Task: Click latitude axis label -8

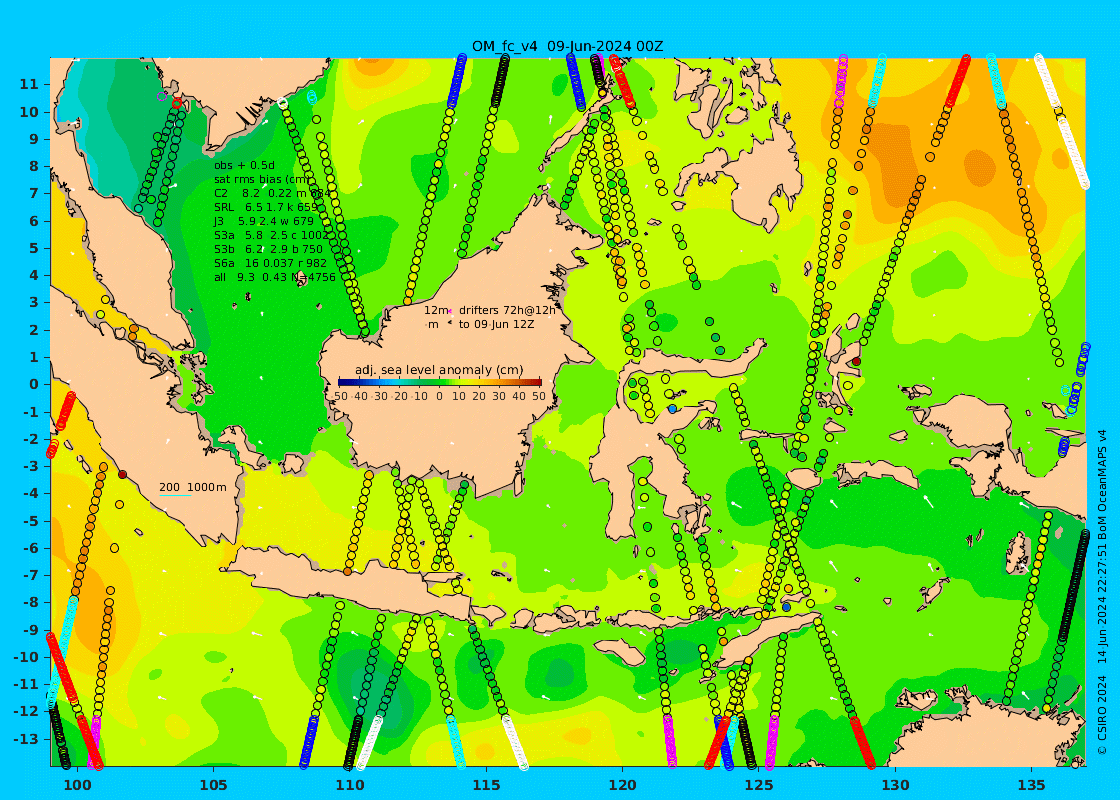Action: pyautogui.click(x=30, y=602)
